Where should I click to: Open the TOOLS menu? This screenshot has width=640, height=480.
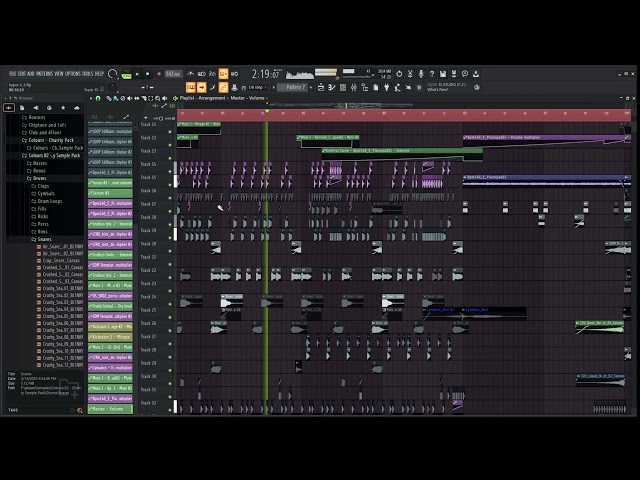(x=88, y=74)
